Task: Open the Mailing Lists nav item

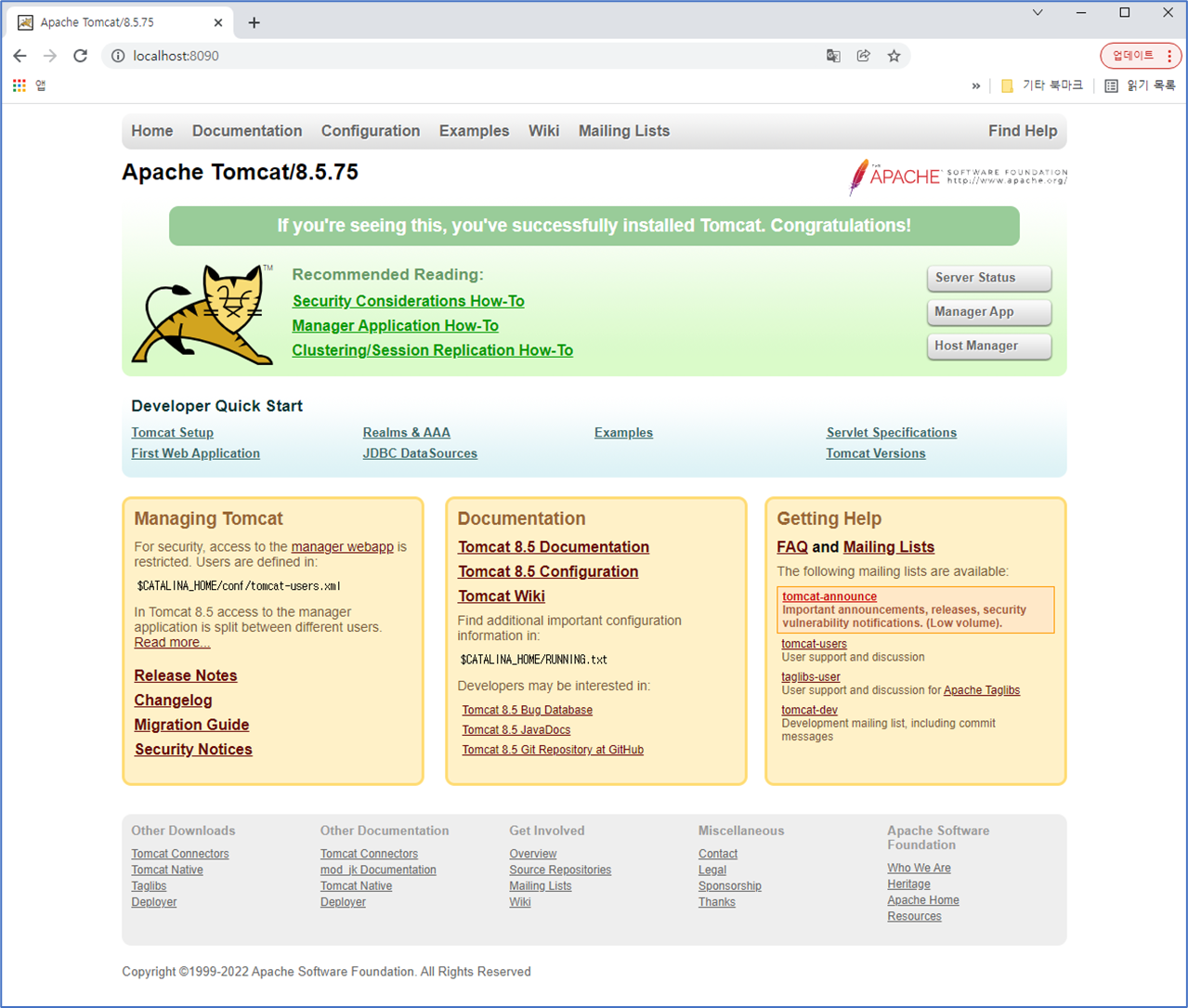Action: coord(624,131)
